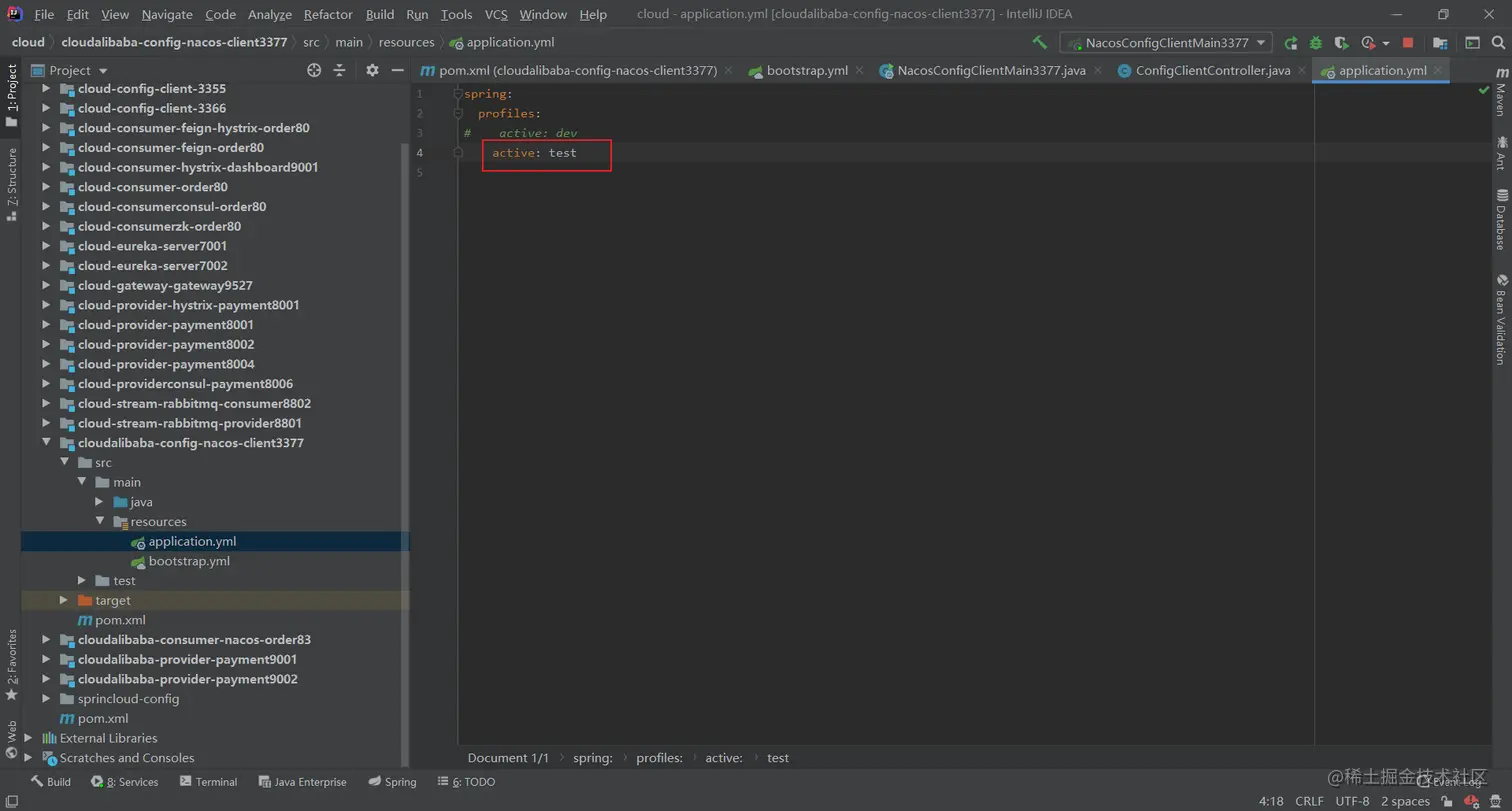Click the profiles: breadcrumb below the editor
Image resolution: width=1512 pixels, height=811 pixels.
coord(659,758)
